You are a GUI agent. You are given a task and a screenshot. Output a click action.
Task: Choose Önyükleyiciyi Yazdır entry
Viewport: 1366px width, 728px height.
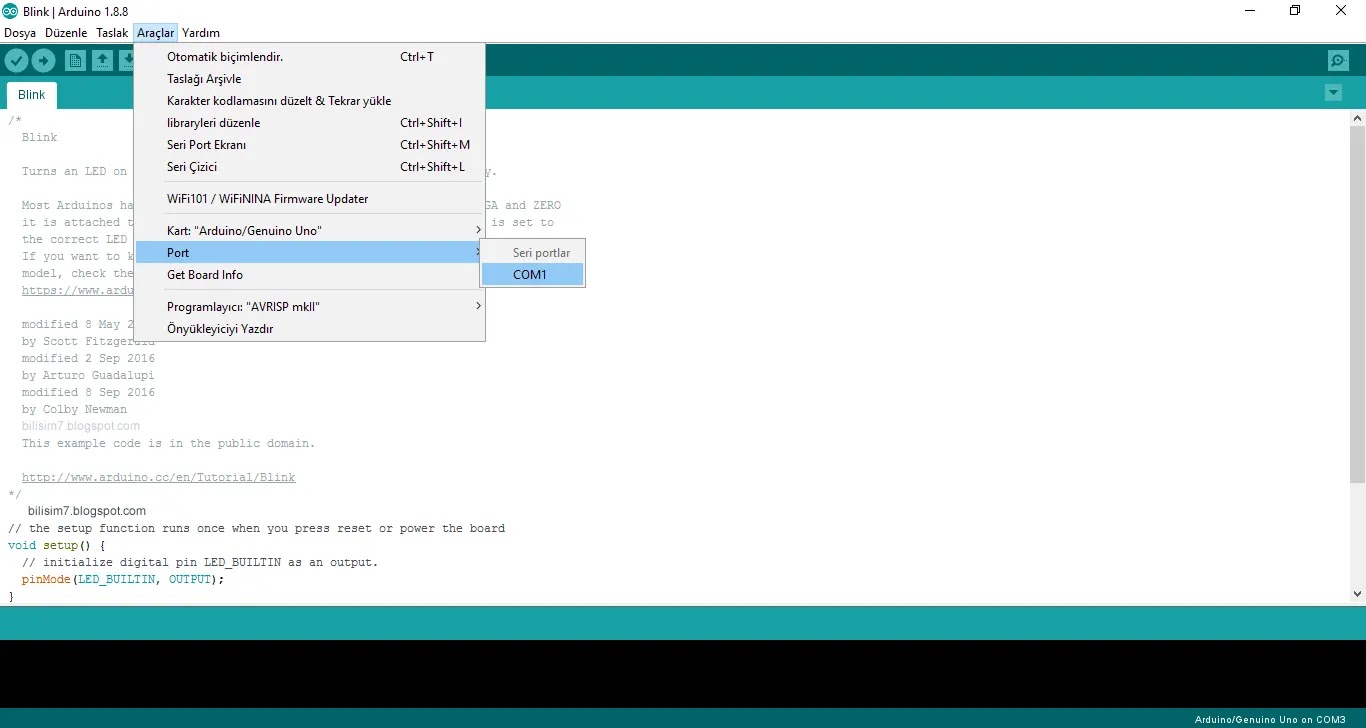pyautogui.click(x=310, y=329)
